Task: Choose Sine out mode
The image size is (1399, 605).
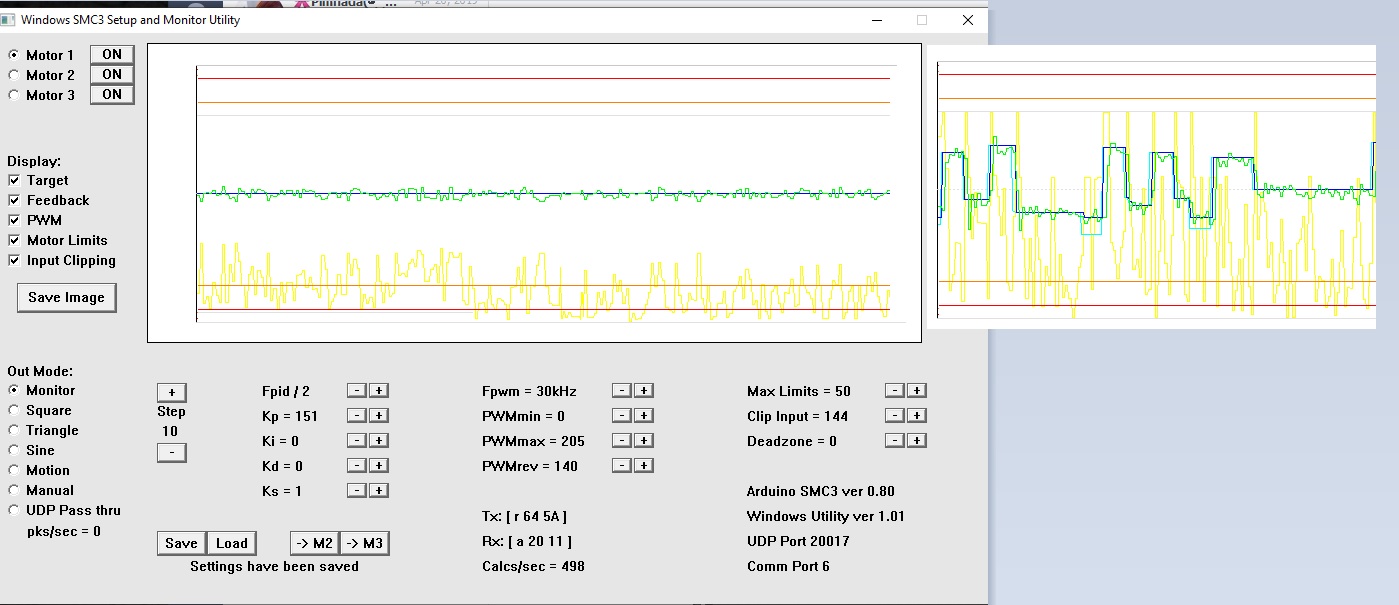Action: 14,450
